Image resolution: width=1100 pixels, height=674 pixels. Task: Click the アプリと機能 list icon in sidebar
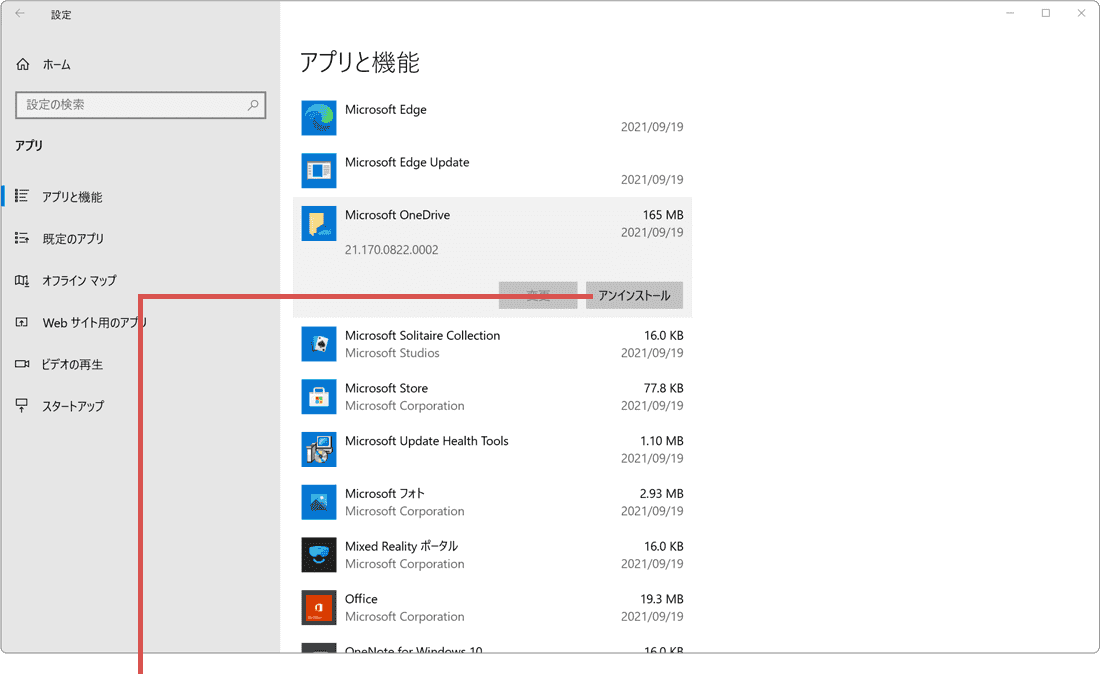[x=22, y=196]
